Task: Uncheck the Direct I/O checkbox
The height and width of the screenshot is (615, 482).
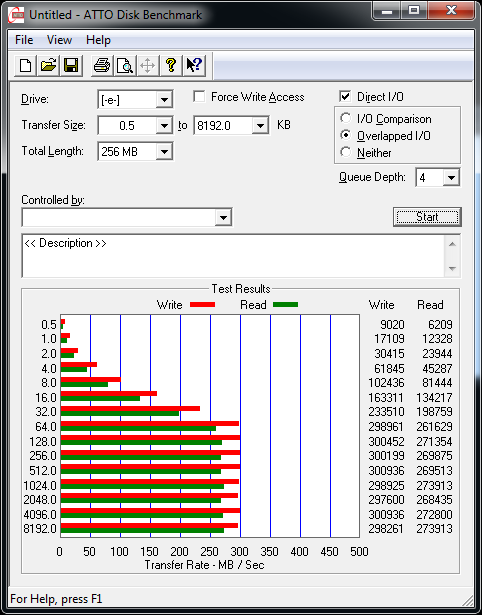Action: click(345, 96)
